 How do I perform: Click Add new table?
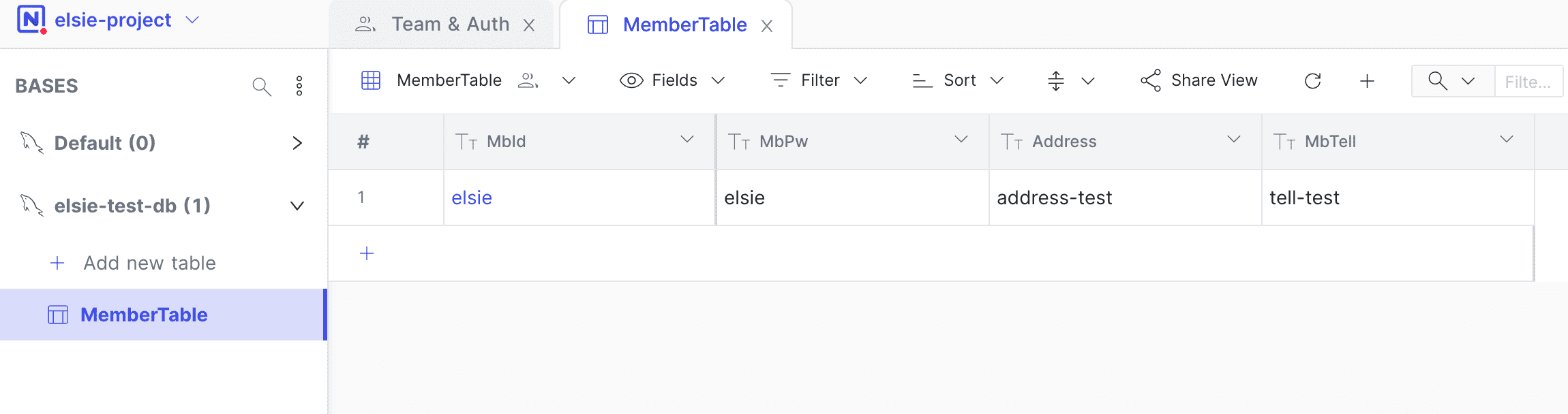pos(149,263)
